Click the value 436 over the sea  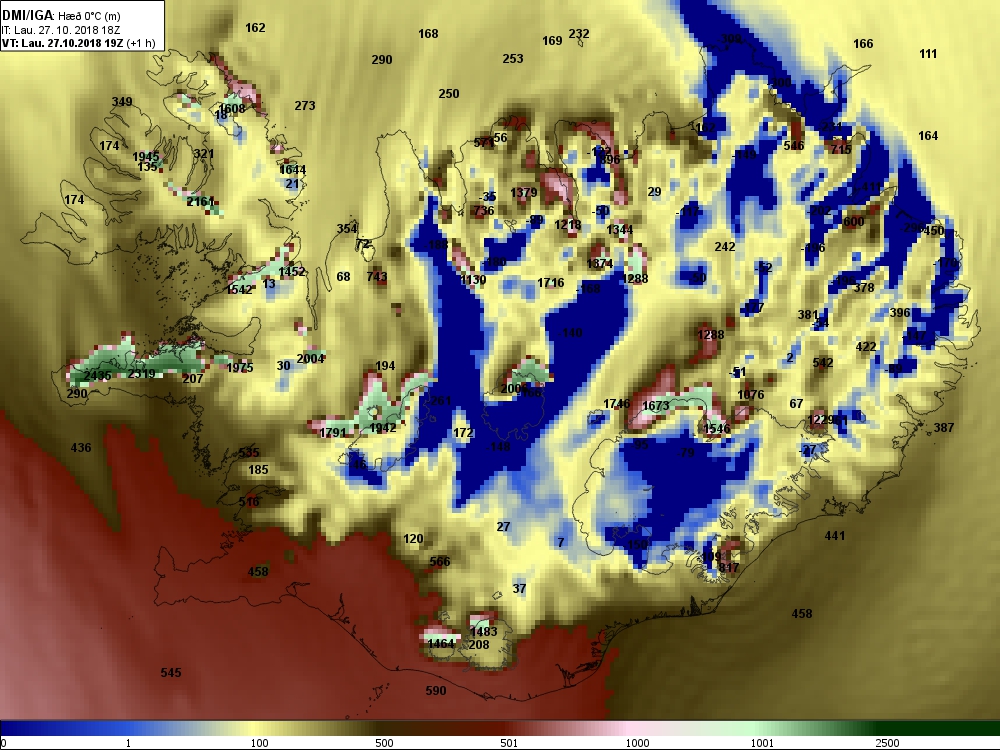81,447
